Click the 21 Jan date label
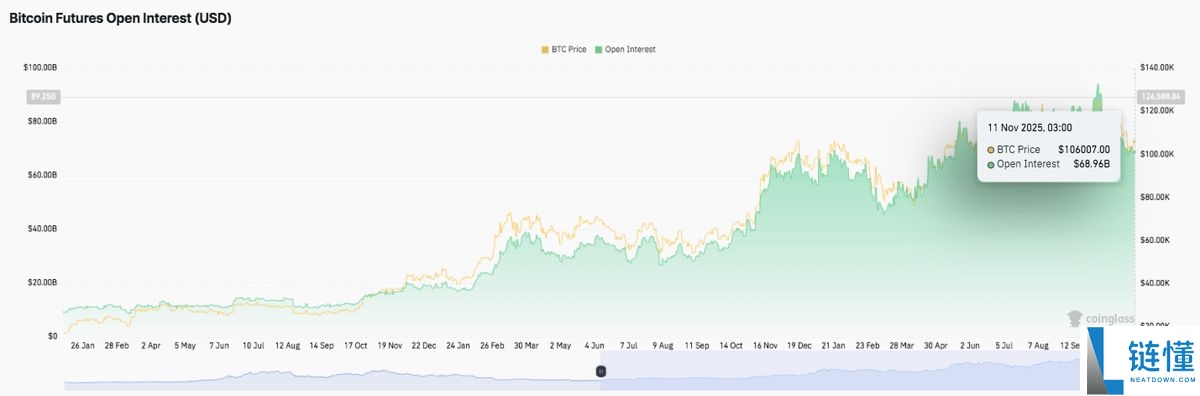 click(833, 345)
